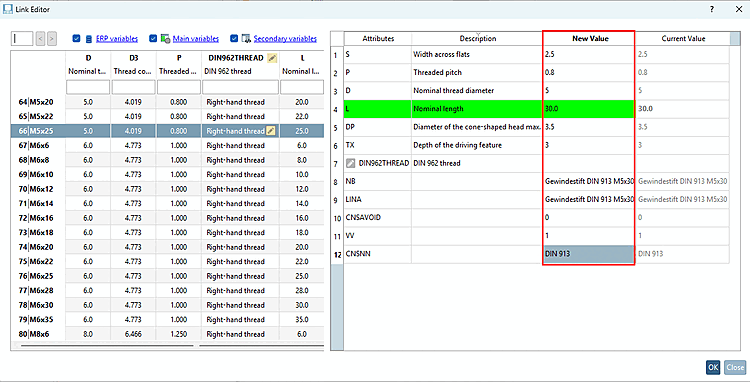The height and width of the screenshot is (382, 750).
Task: Select table row 78 M6x30
Action: 167,305
